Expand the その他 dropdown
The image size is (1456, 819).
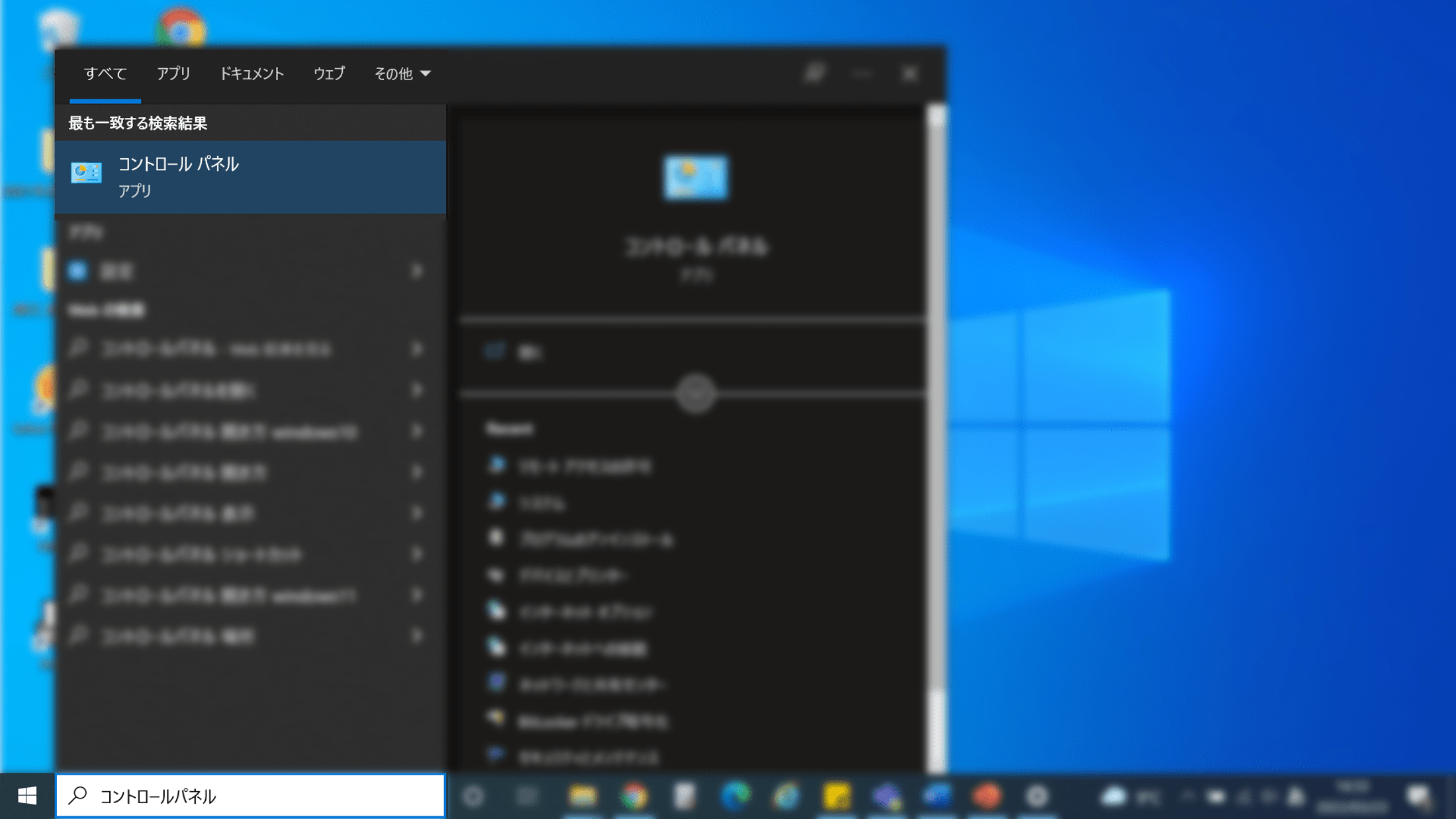point(402,73)
